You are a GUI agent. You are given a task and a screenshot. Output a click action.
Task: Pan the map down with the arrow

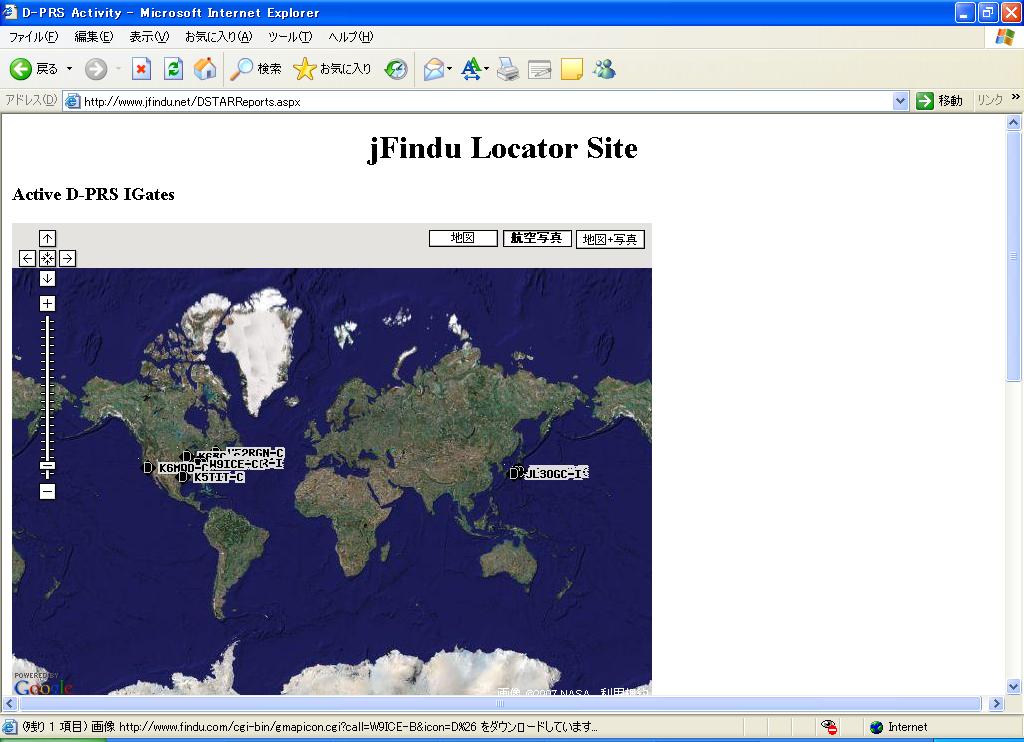[x=47, y=279]
